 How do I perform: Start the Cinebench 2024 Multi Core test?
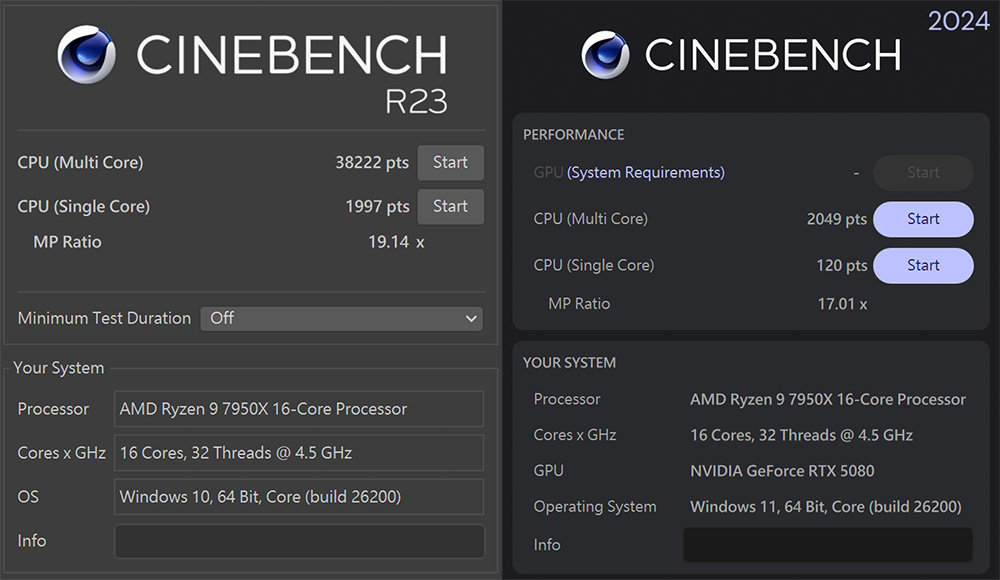(x=922, y=219)
